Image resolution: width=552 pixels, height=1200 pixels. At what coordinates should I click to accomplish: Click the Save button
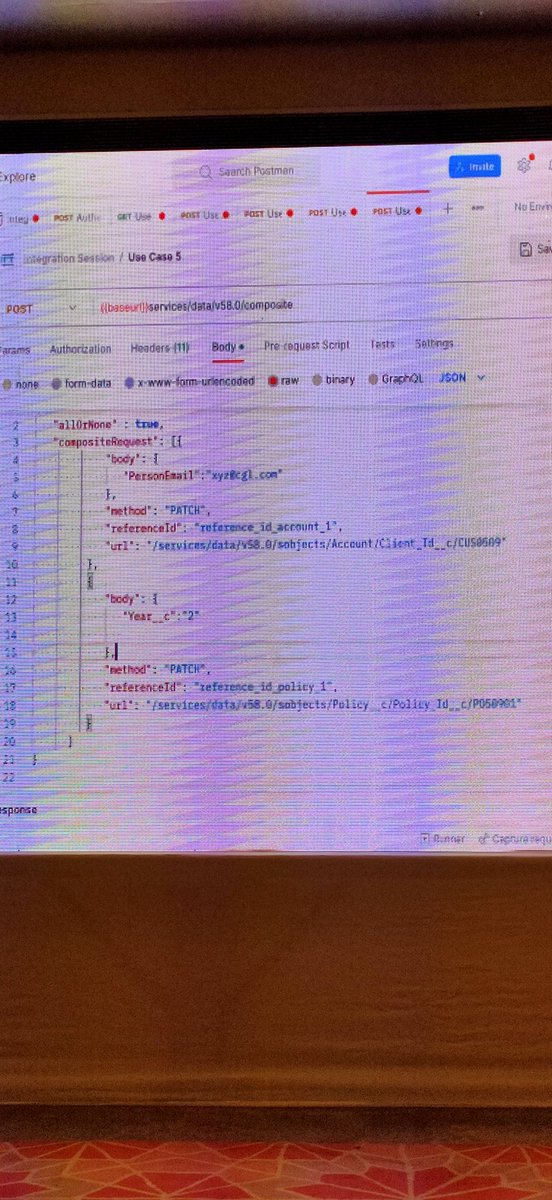535,248
